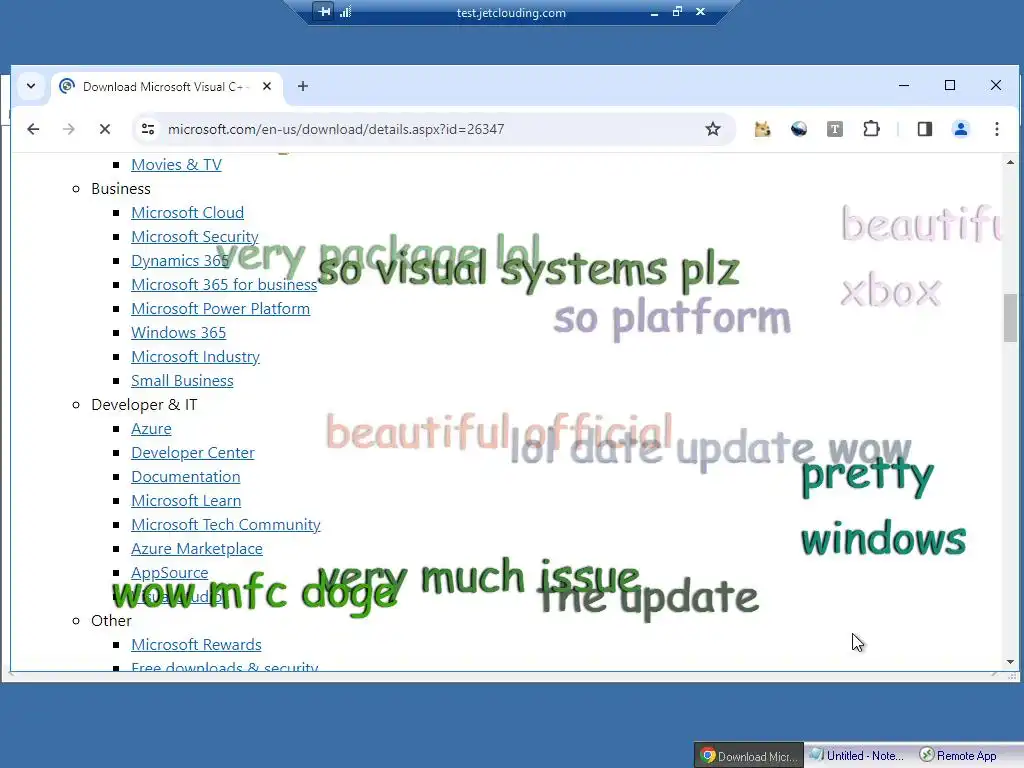
Task: Maximize the Chrome window
Action: (950, 86)
